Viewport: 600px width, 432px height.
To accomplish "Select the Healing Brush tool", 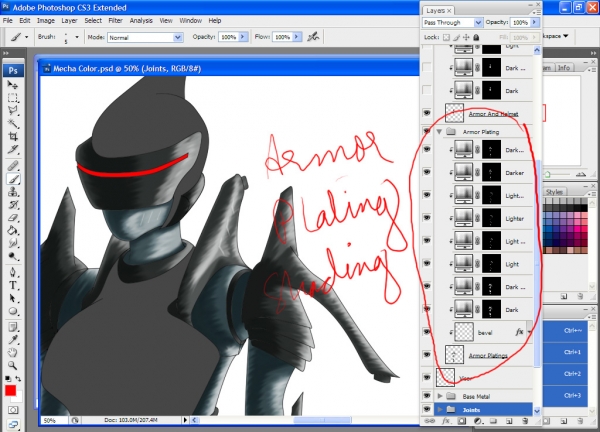I will 13,165.
